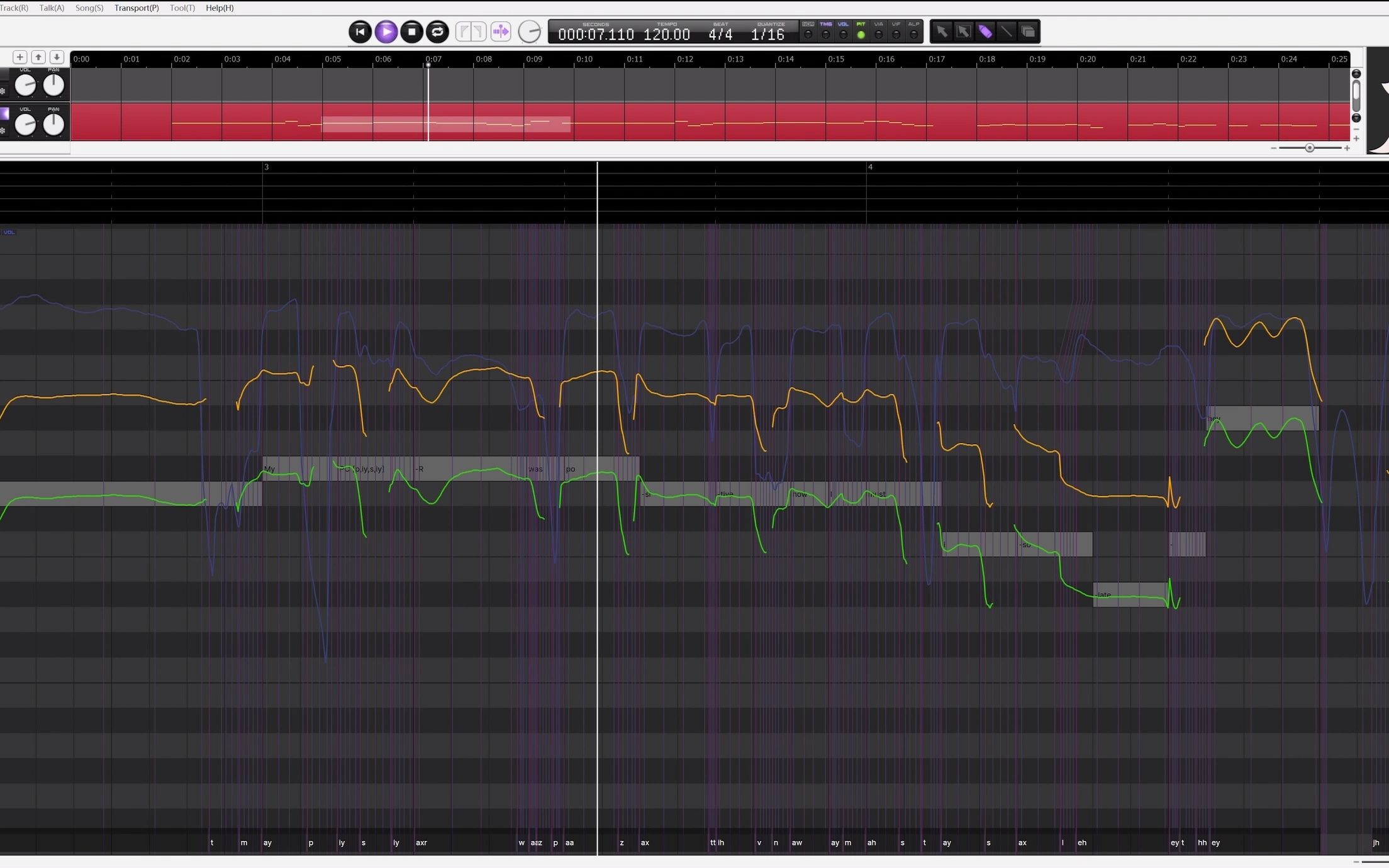Screen dimensions: 1389x868
Task: Rewind playback to the start
Action: point(360,31)
